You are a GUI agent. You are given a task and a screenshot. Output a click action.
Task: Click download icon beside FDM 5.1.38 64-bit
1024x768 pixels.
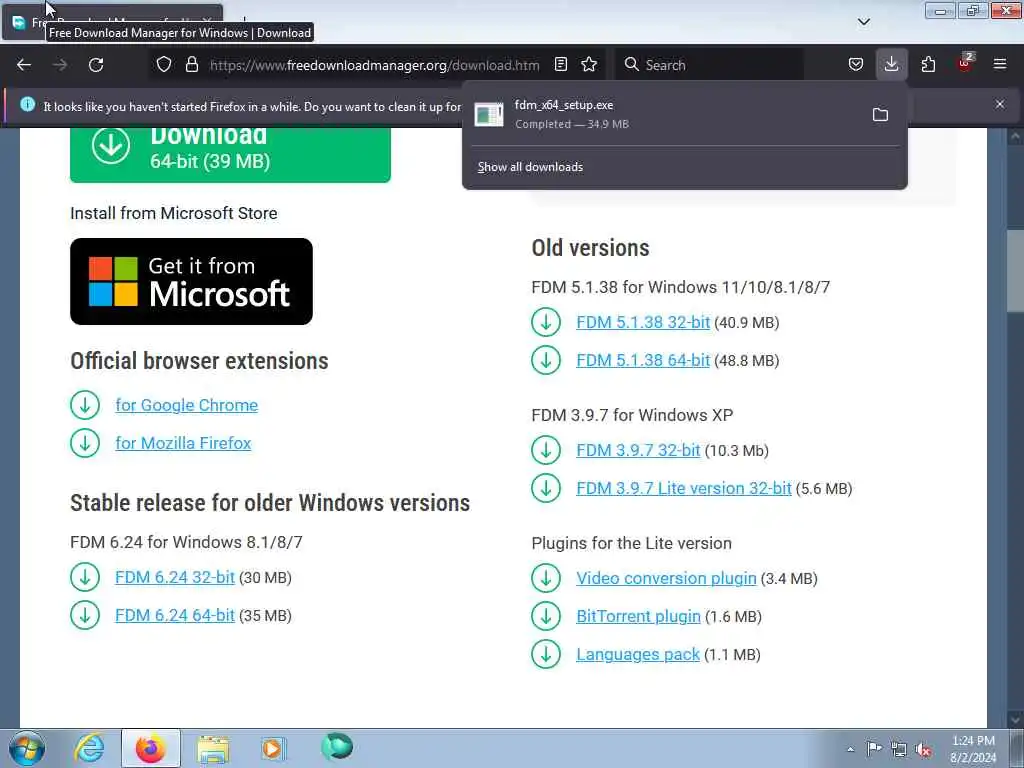pyautogui.click(x=546, y=360)
